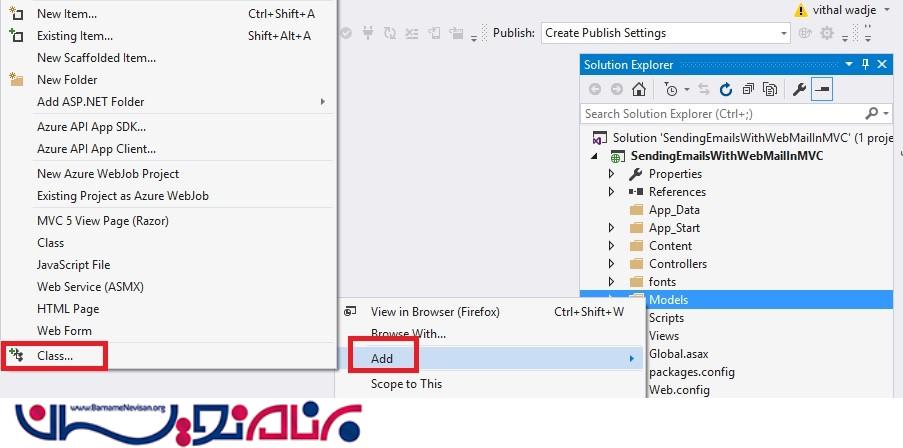This screenshot has width=903, height=448.
Task: Click the search magnifier in Solution Explorer
Action: coord(871,113)
